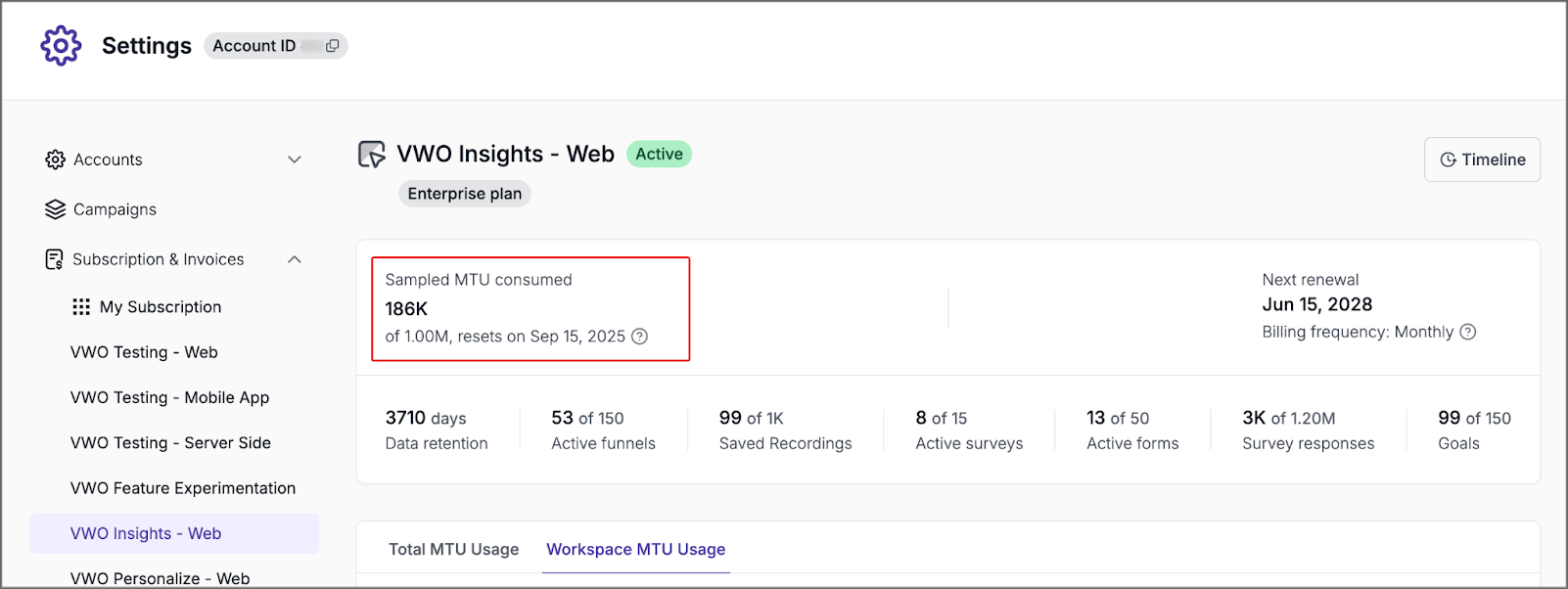Click the My Subscription grid icon
Viewport: 1568px width, 589px height.
[x=81, y=307]
